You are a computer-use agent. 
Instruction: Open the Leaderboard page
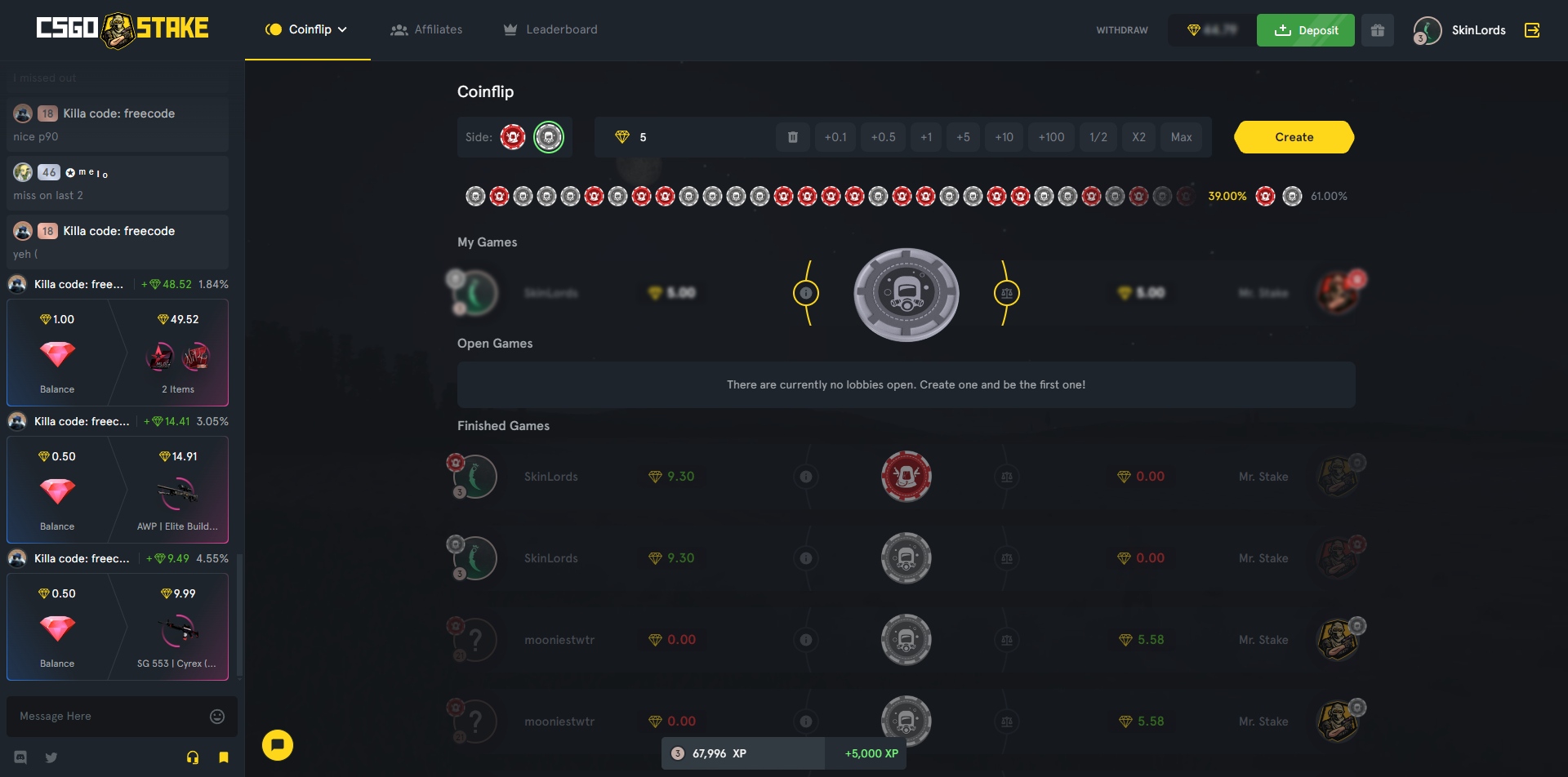pos(550,29)
